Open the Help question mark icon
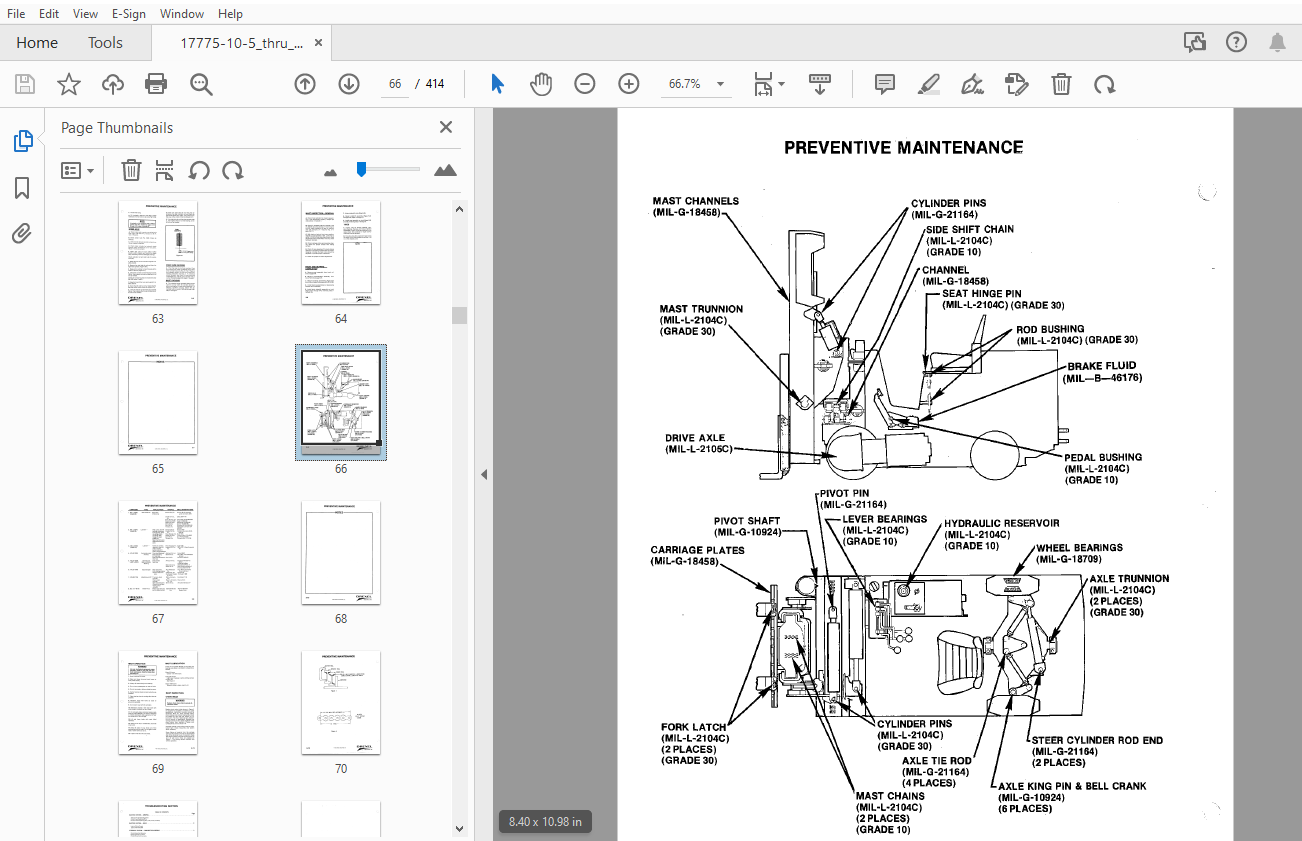This screenshot has width=1302, height=841. click(x=1236, y=42)
